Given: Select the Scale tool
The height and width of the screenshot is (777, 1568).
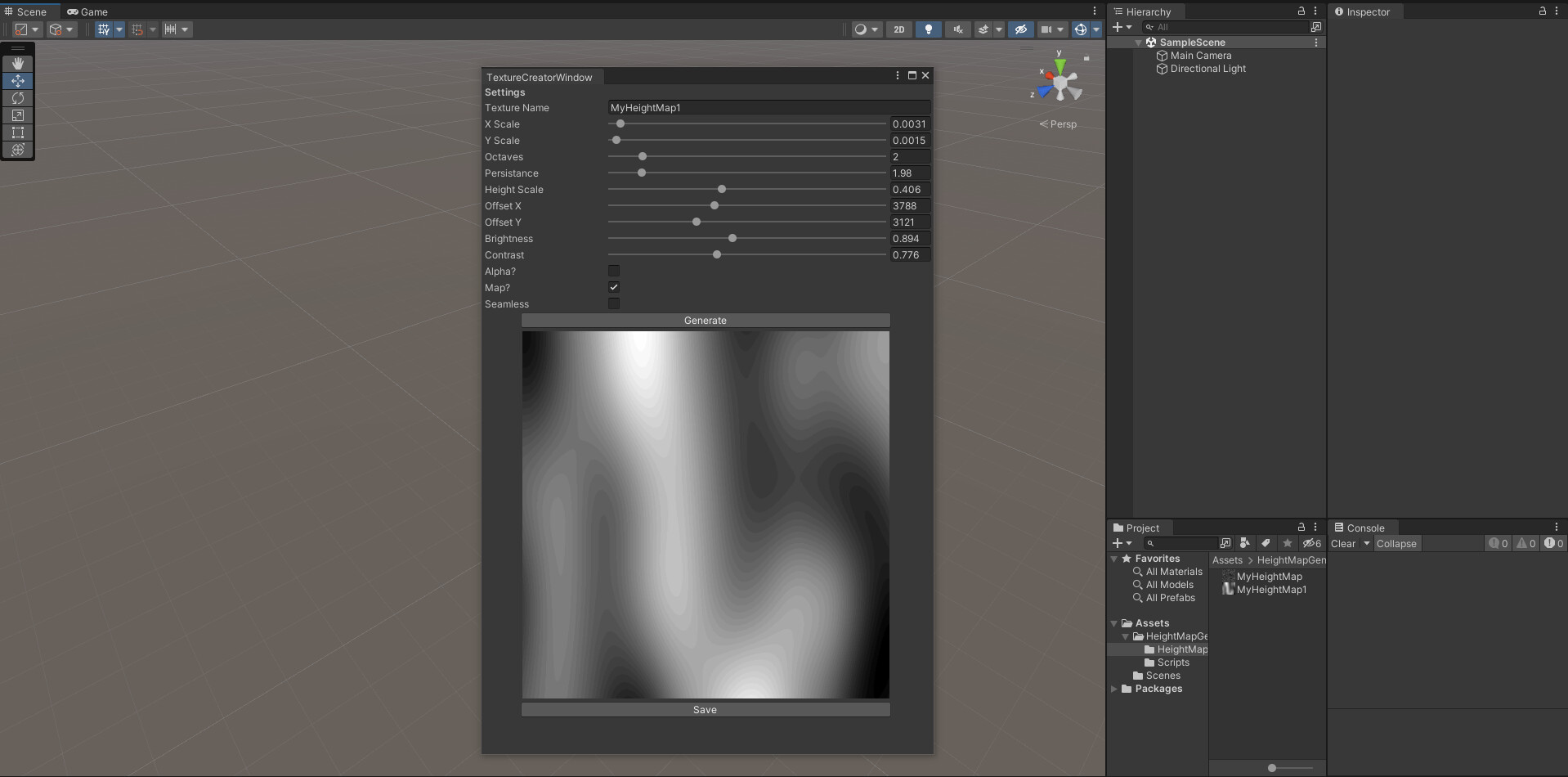Looking at the screenshot, I should coord(17,115).
